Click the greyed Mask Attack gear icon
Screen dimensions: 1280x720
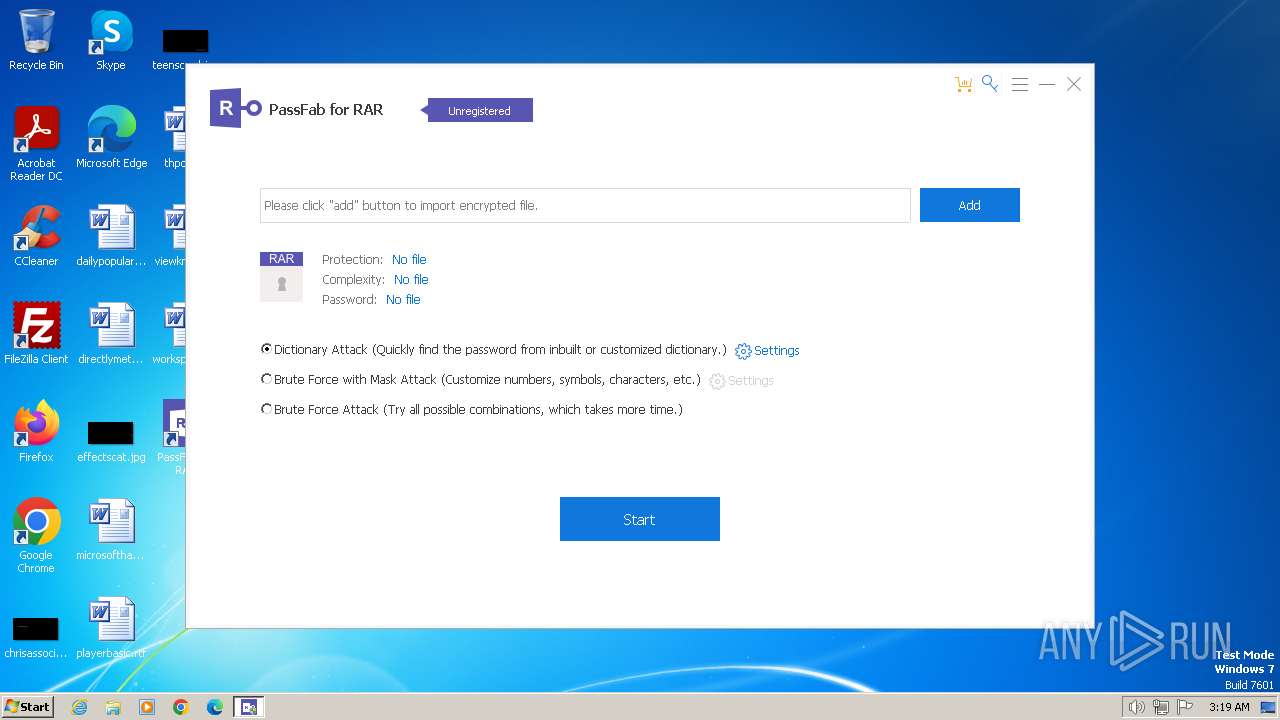coord(717,381)
